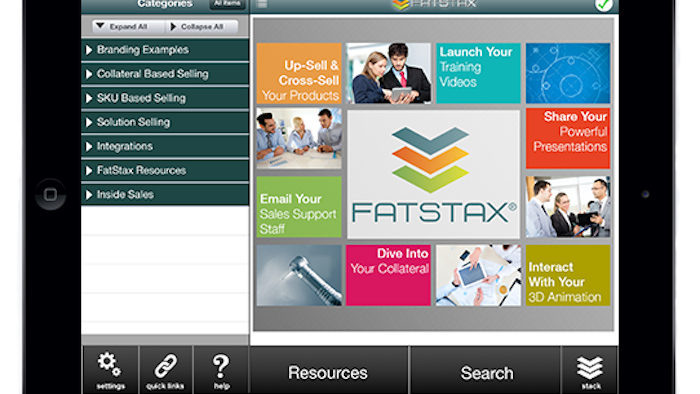Toggle the All Items button
This screenshot has height=394, width=700.
coord(228,4)
